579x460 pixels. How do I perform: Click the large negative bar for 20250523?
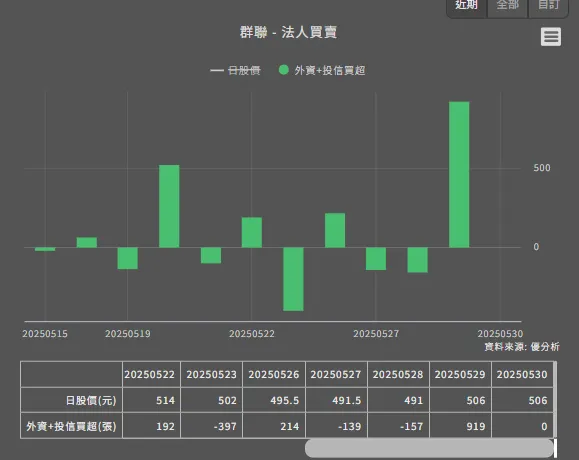coord(293,279)
